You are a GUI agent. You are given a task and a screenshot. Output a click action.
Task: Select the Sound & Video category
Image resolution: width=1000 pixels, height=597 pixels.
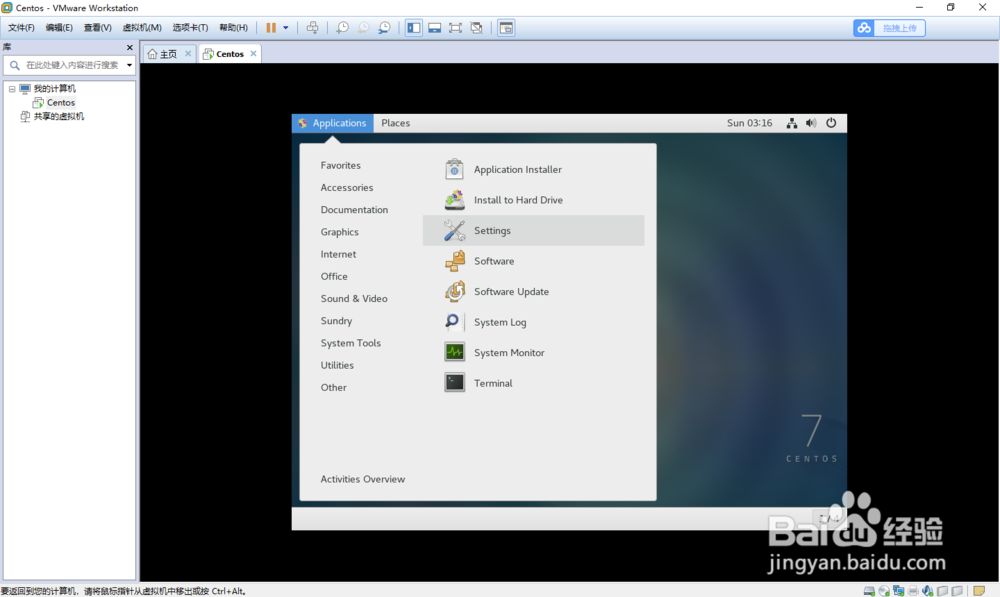(x=354, y=298)
